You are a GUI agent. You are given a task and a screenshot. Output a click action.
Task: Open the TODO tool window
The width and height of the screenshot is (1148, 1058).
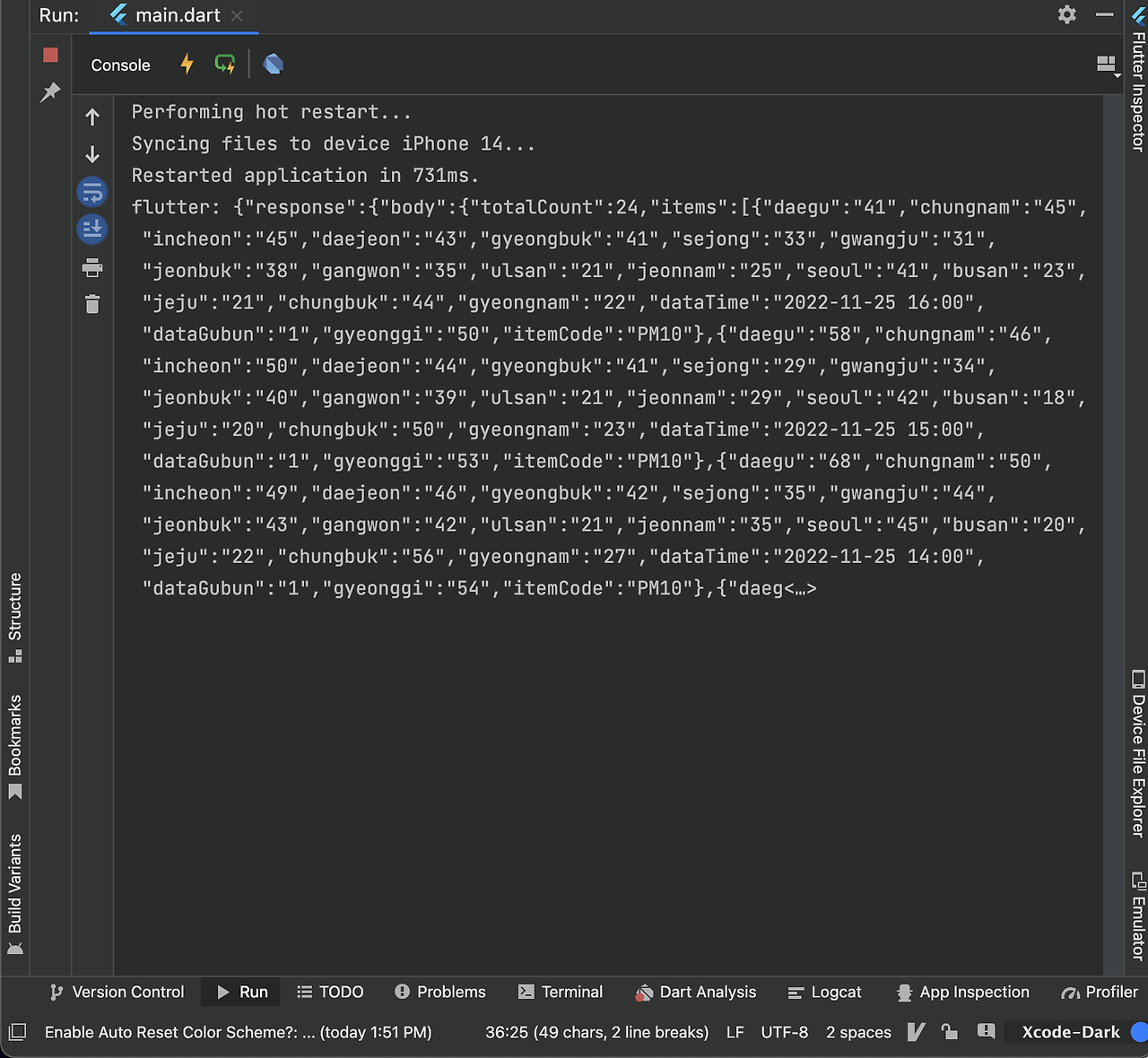pyautogui.click(x=330, y=992)
